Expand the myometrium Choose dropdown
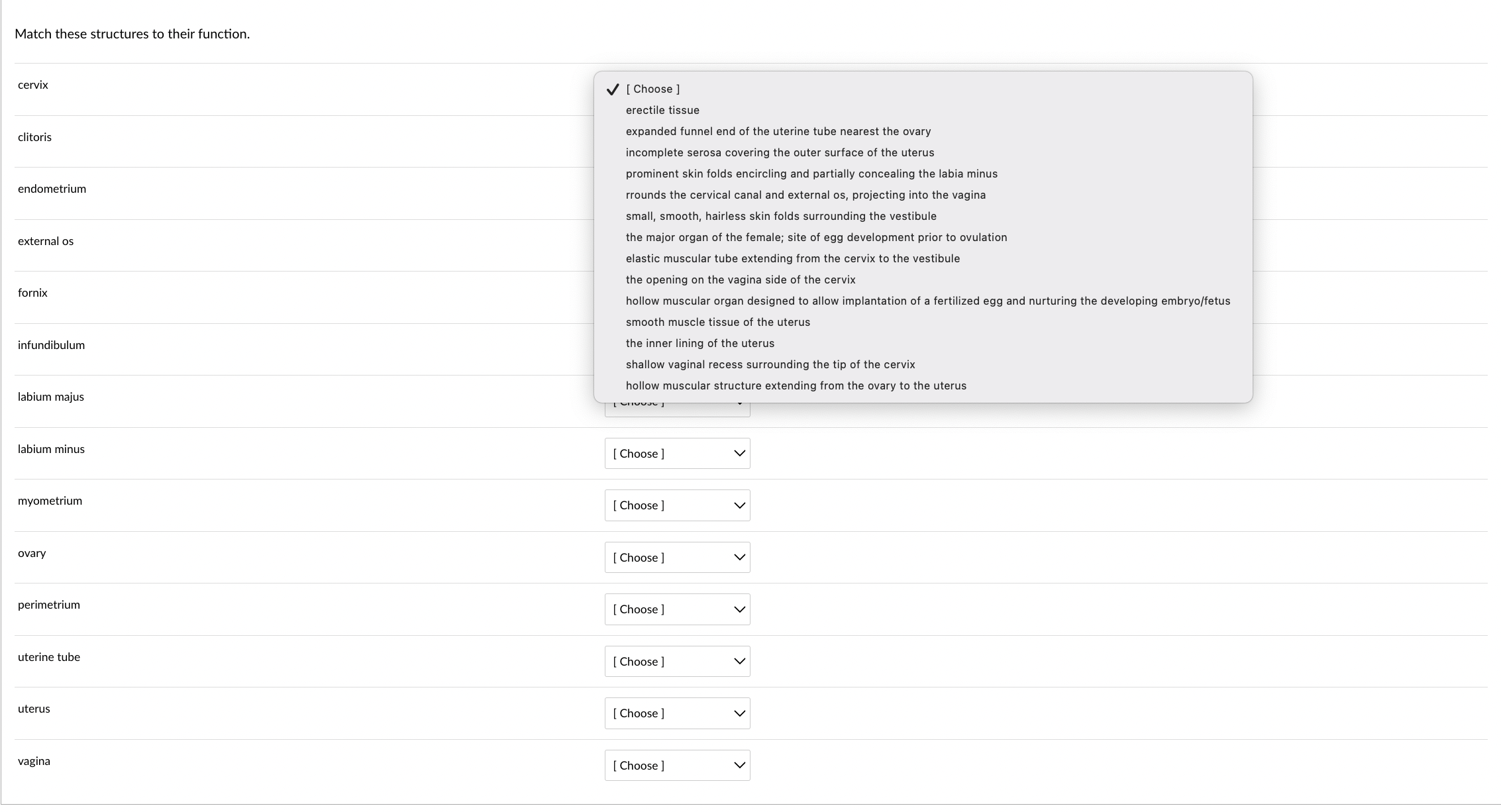The width and height of the screenshot is (1501, 812). tap(676, 505)
